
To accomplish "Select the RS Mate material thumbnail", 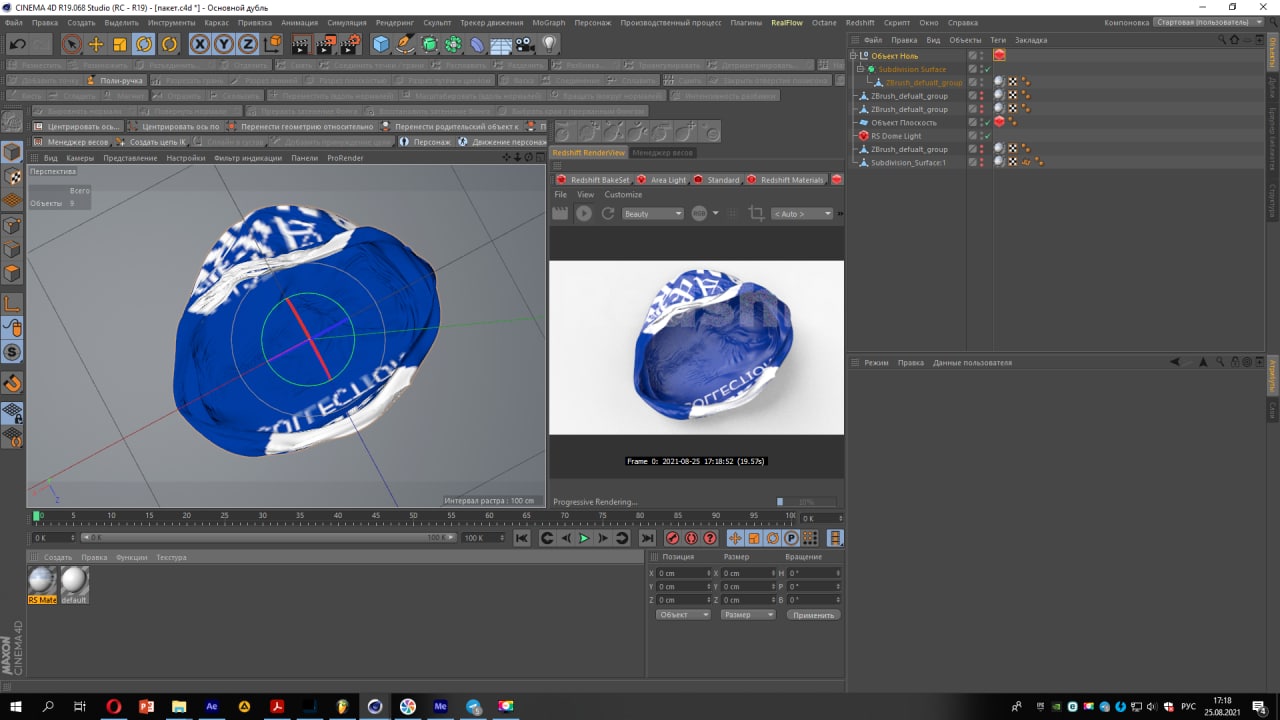I will 42,585.
